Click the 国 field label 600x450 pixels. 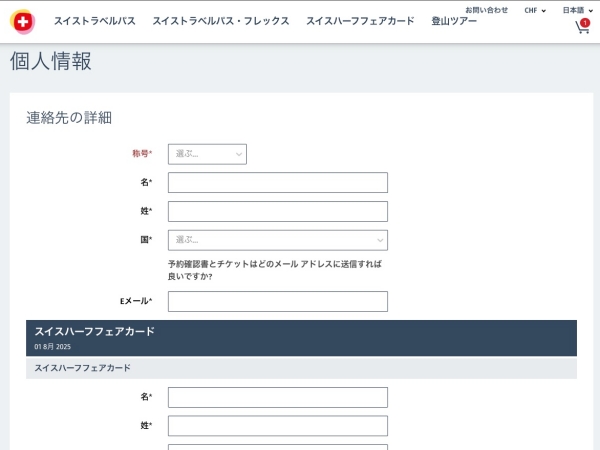146,240
